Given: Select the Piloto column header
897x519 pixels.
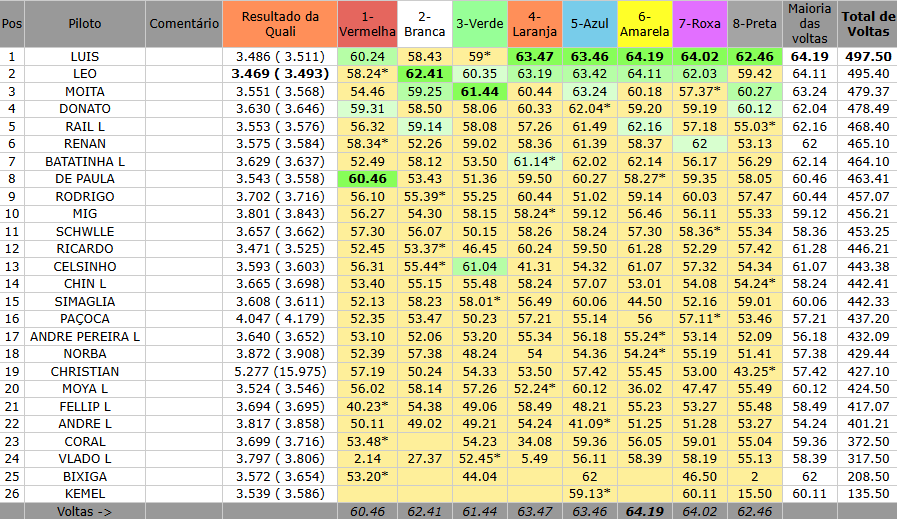Looking at the screenshot, I should pyautogui.click(x=84, y=24).
